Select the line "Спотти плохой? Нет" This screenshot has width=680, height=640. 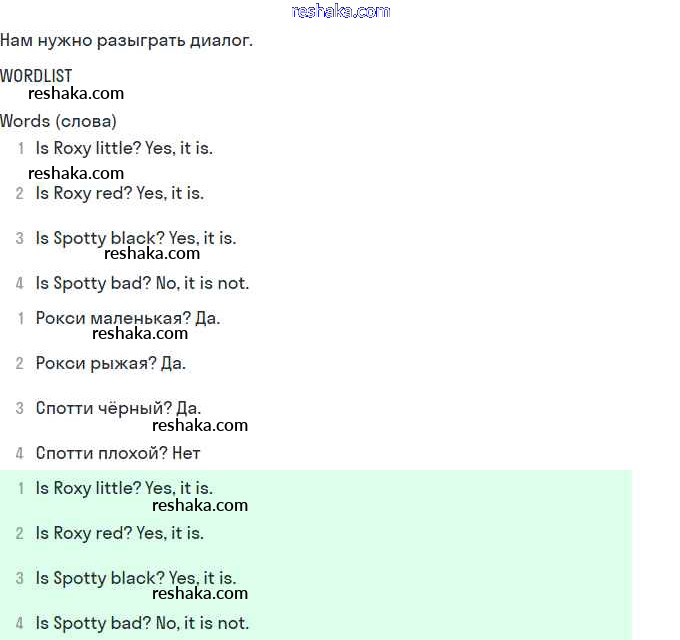point(118,453)
